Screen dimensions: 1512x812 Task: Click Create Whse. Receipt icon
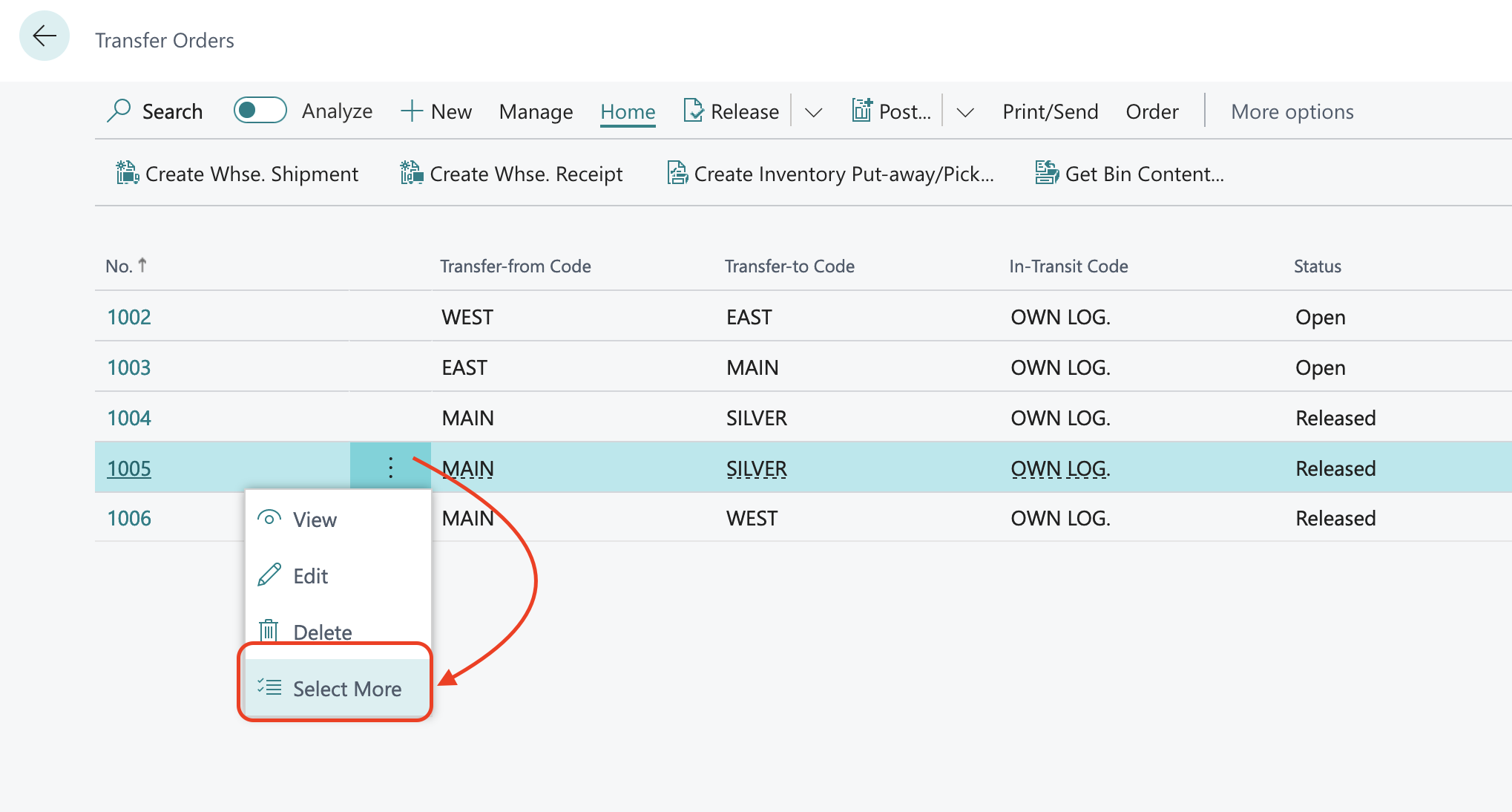tap(411, 173)
